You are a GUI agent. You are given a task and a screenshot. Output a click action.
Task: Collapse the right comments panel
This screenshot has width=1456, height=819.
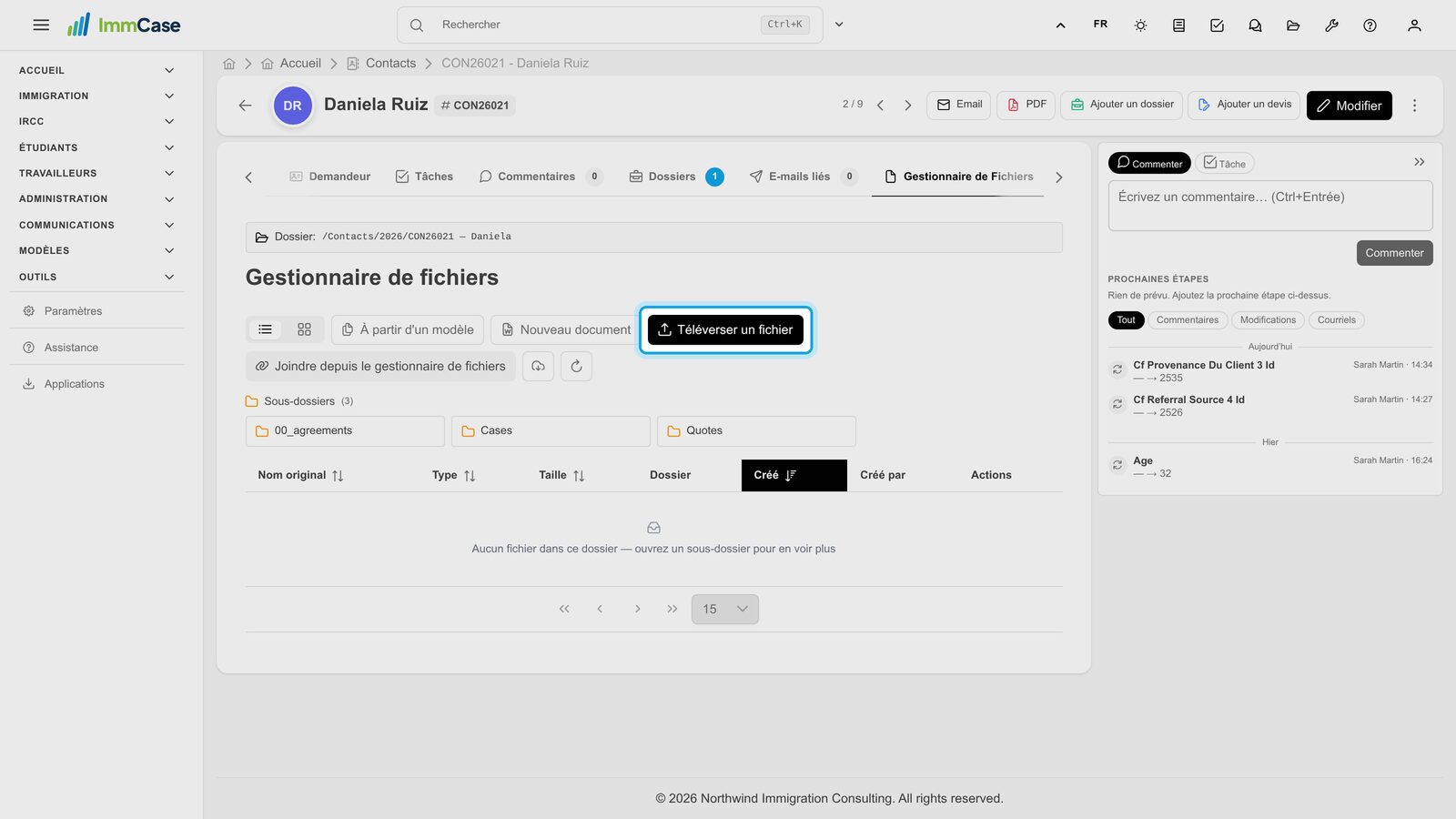pyautogui.click(x=1419, y=162)
